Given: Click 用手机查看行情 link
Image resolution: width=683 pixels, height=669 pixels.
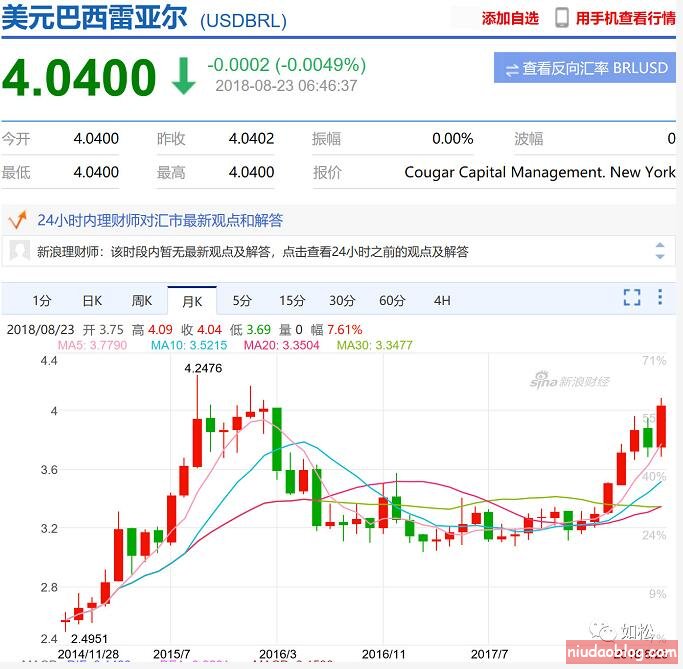Looking at the screenshot, I should click(625, 18).
